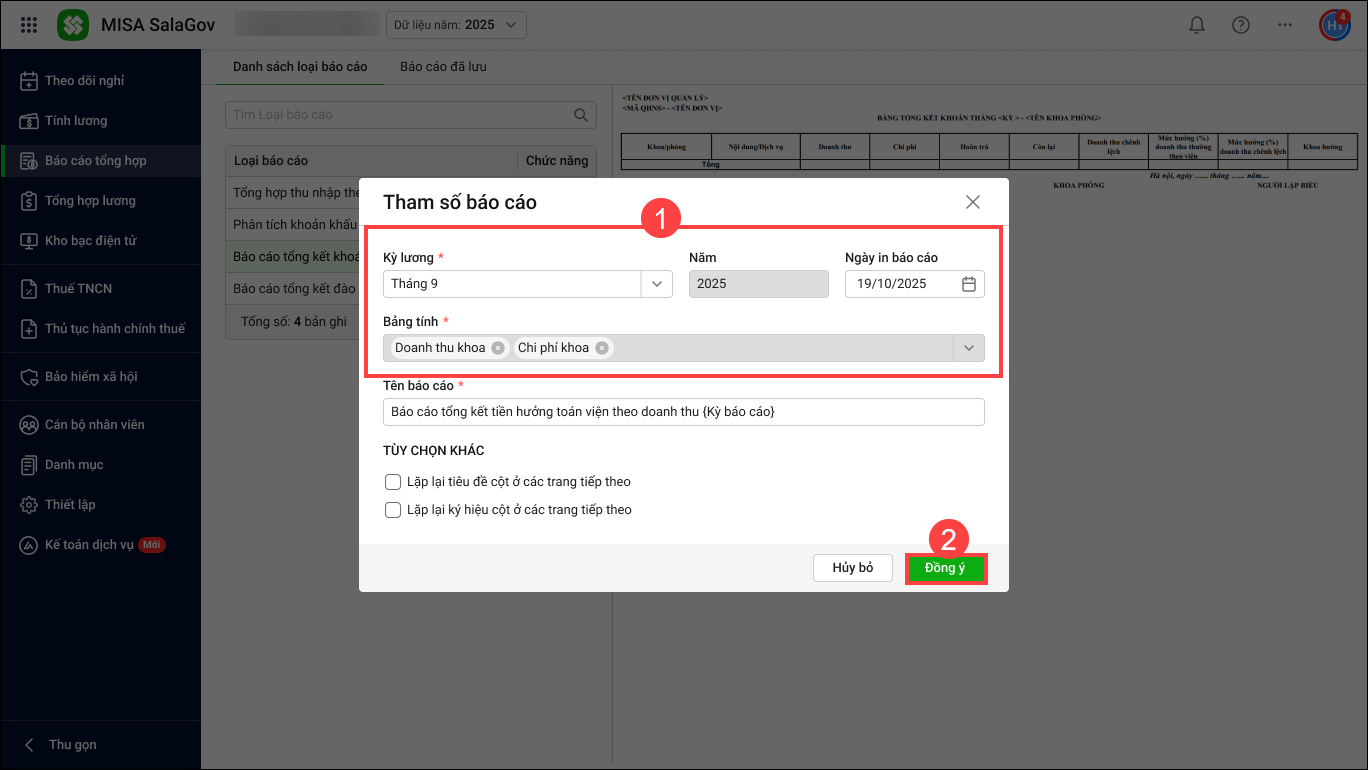Click the Tên báo cáo input field
This screenshot has height=770, width=1368.
click(x=683, y=412)
